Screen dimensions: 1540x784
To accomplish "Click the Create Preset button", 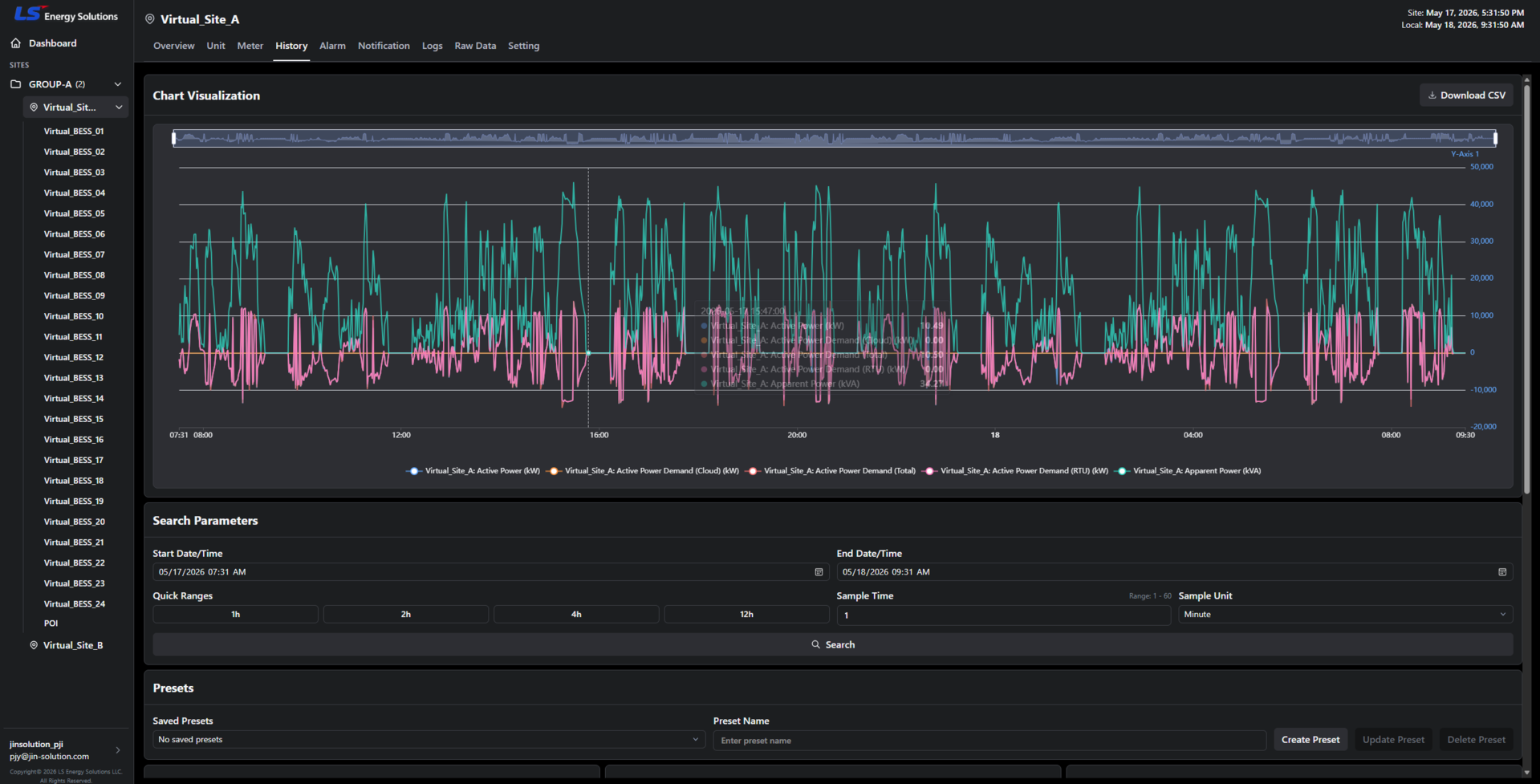I will [x=1310, y=740].
